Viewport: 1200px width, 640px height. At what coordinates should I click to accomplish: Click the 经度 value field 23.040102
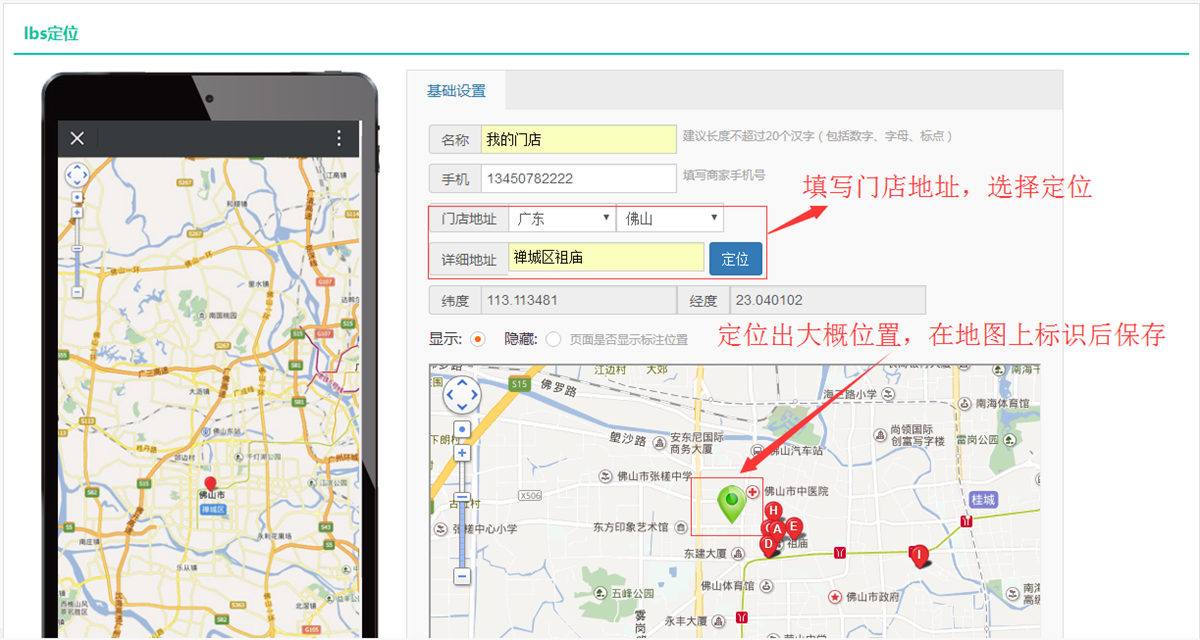828,300
